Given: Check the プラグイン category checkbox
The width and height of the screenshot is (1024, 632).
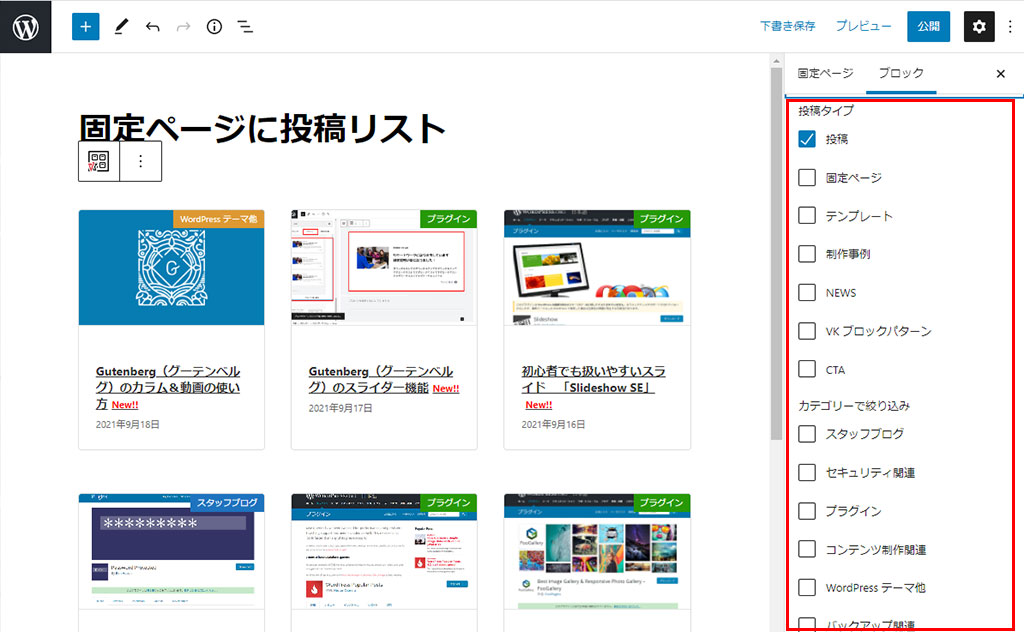Looking at the screenshot, I should click(807, 511).
